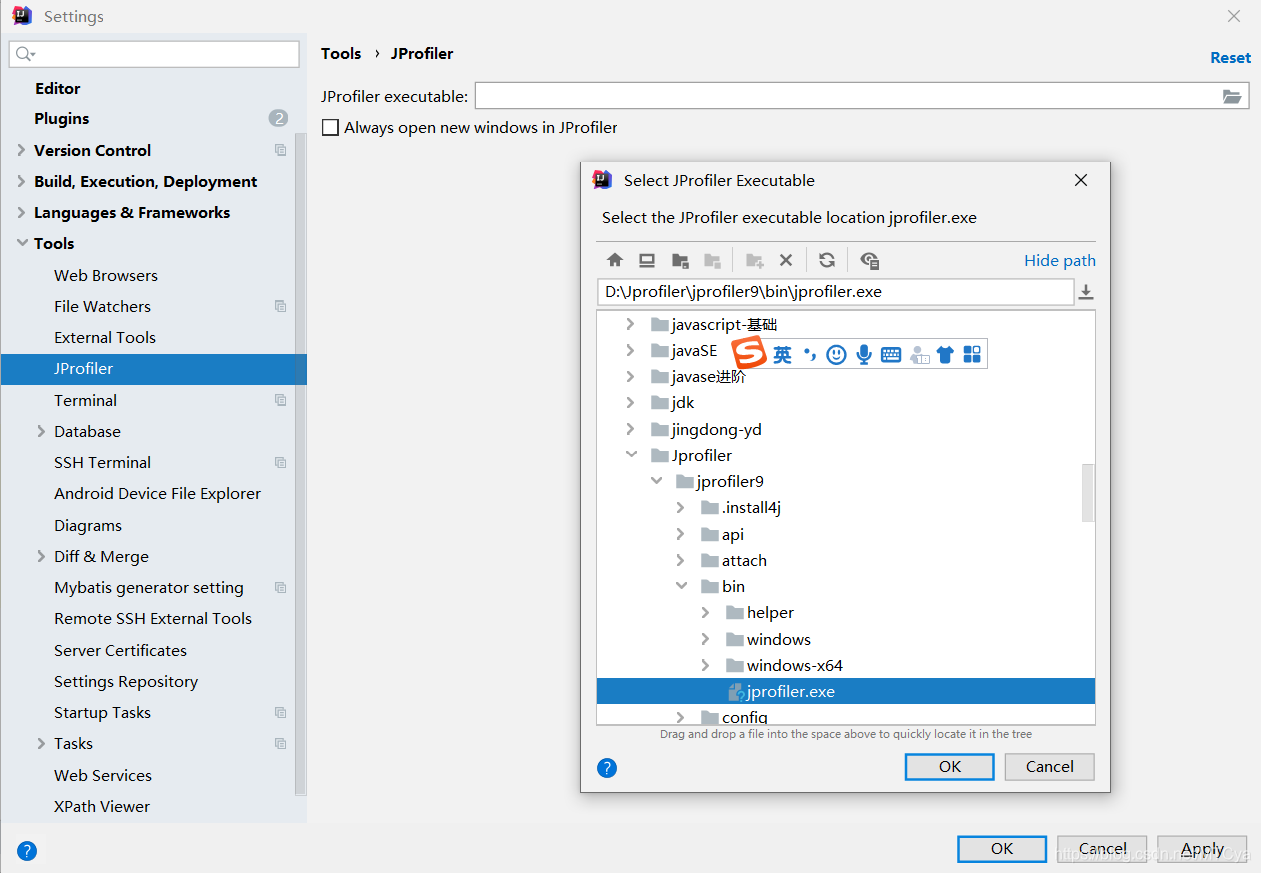Open Sogou soft keyboard

[x=891, y=354]
